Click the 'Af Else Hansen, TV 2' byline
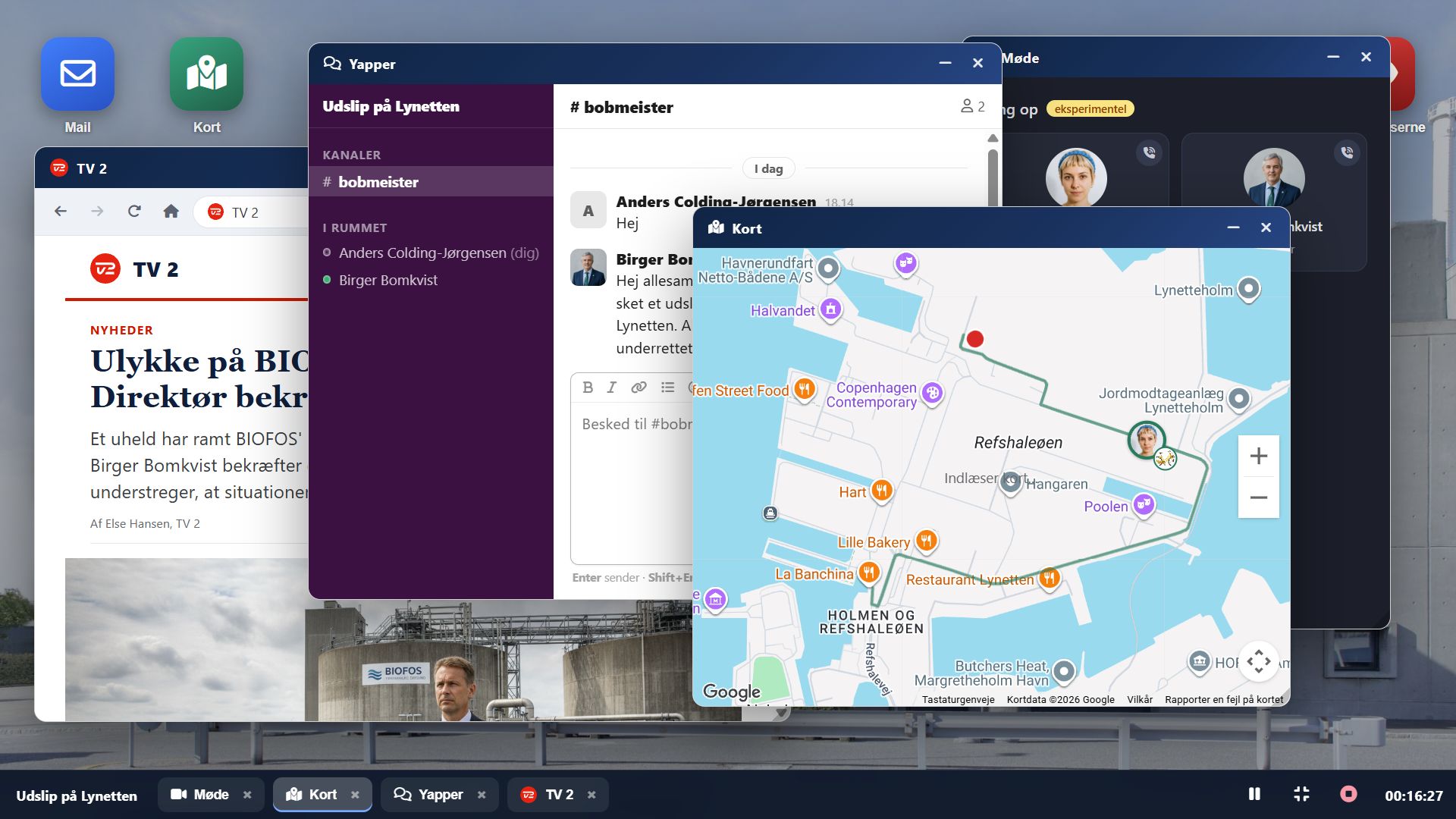The image size is (1456, 819). tap(145, 523)
